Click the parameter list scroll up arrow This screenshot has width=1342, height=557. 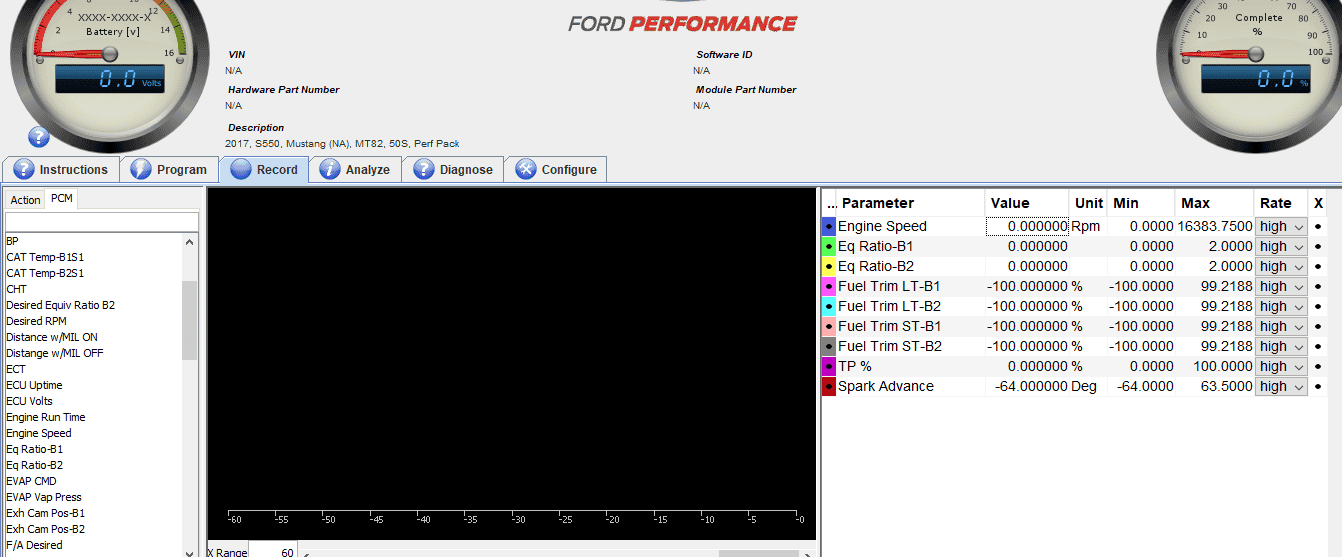190,241
